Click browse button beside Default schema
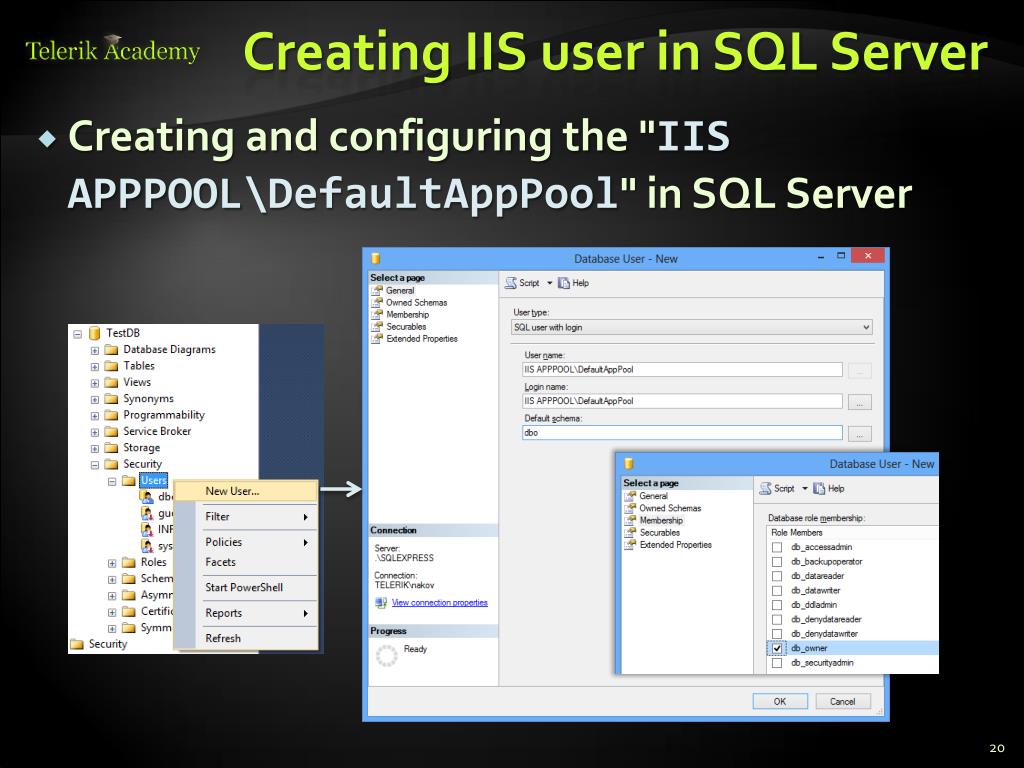The width and height of the screenshot is (1024, 768). 859,434
